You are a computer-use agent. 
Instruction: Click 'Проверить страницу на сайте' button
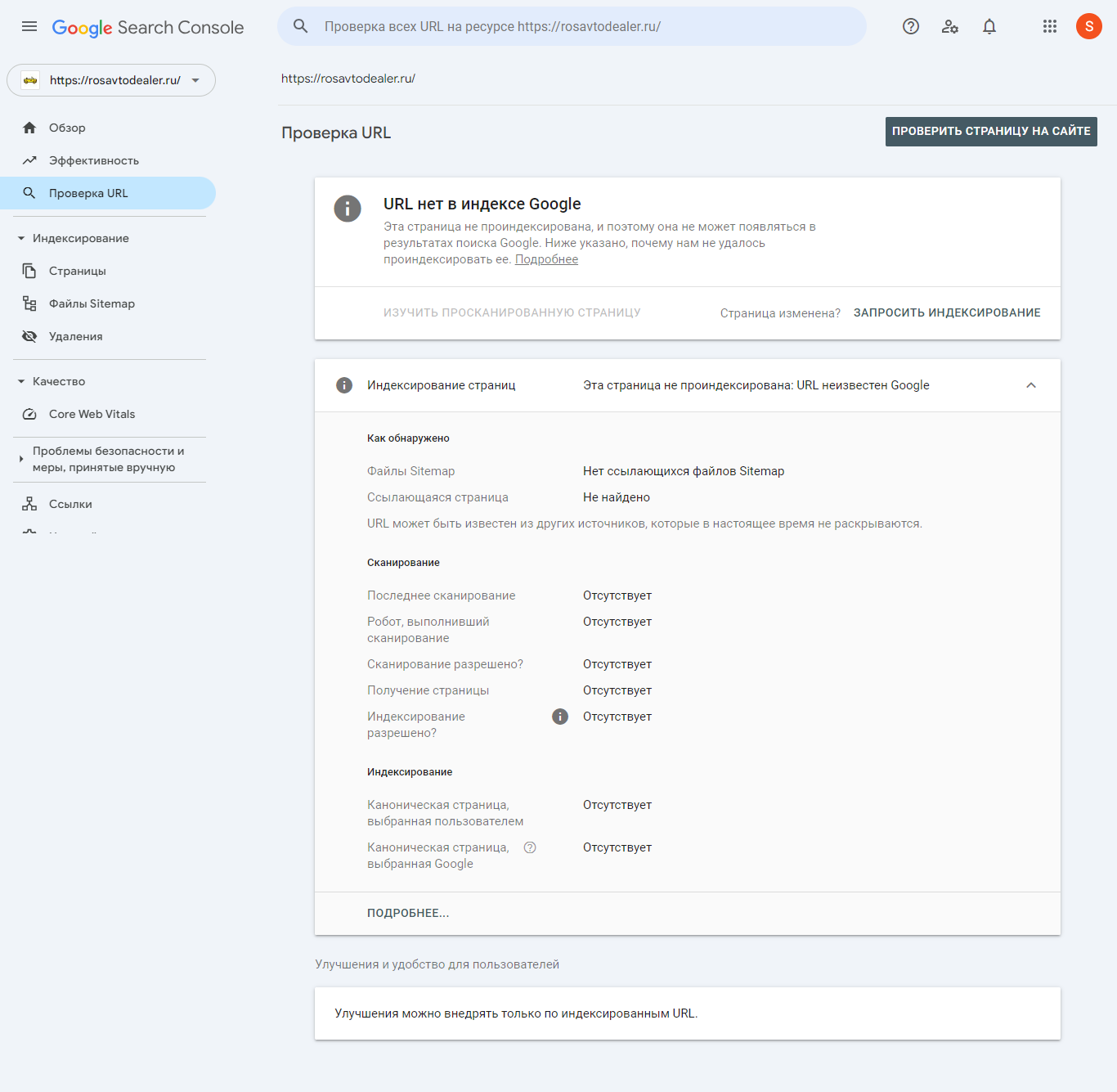(990, 131)
